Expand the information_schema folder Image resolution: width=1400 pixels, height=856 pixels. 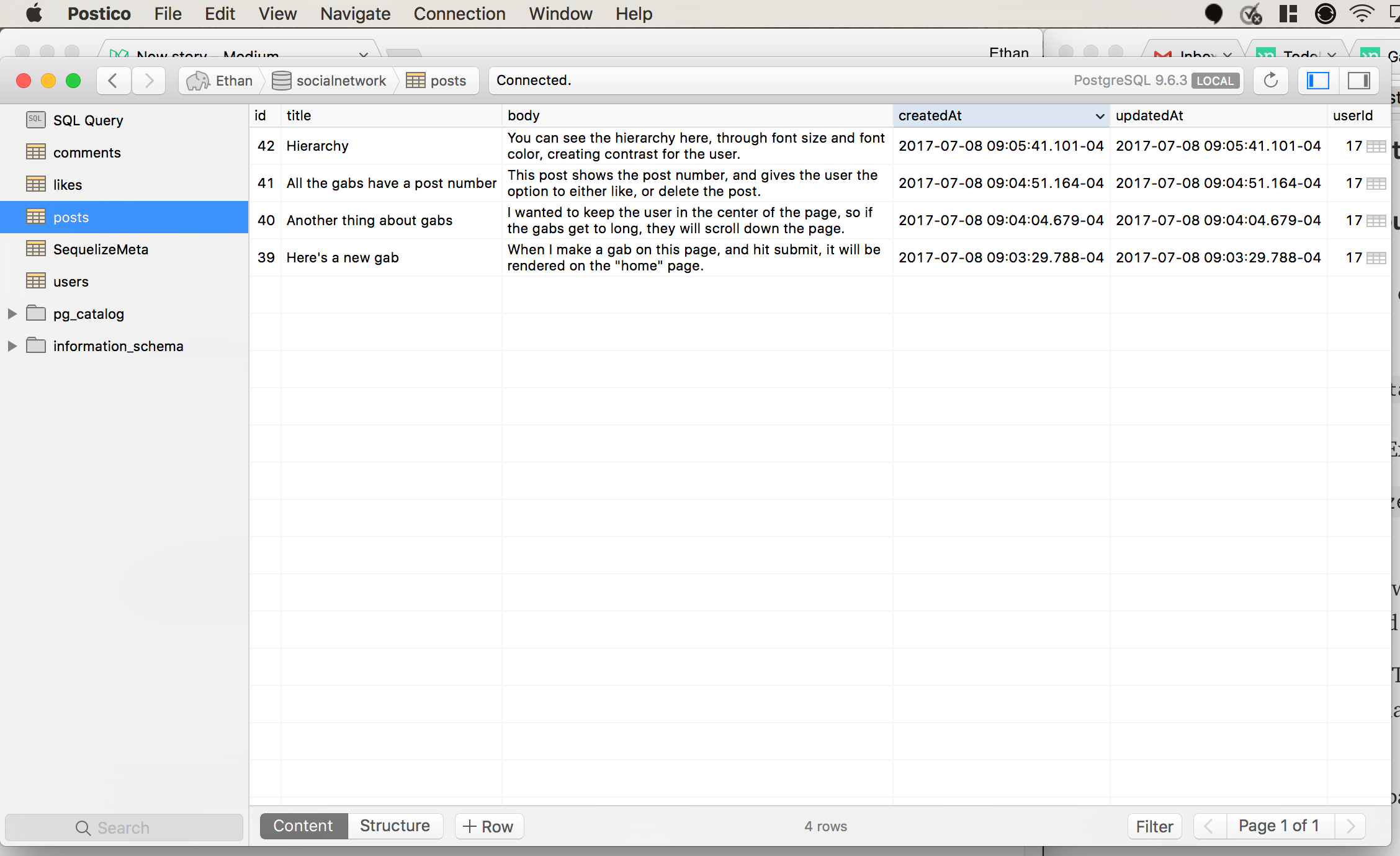click(x=13, y=346)
